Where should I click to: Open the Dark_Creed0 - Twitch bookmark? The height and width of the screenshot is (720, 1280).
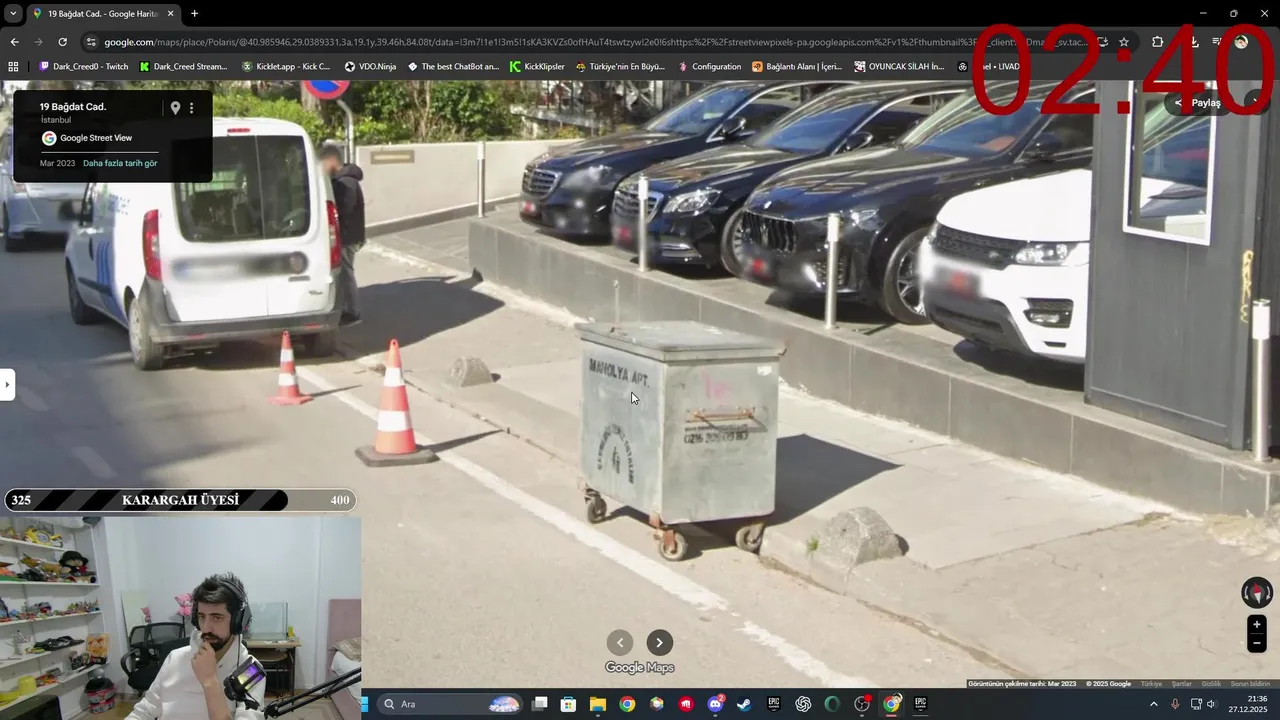click(83, 66)
